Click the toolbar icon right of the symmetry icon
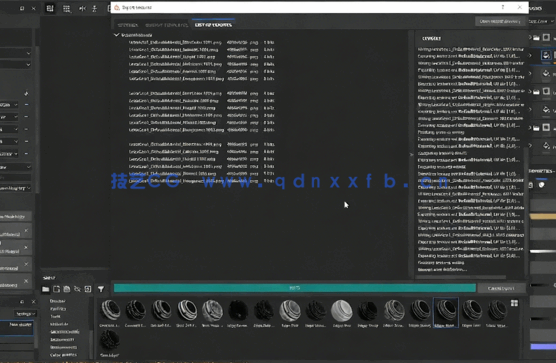The width and height of the screenshot is (556, 363). [94, 9]
